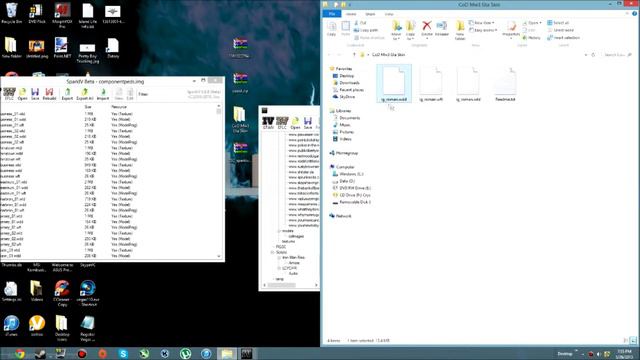Click SkyDrive in navigation pane
Viewport: 640px width, 360px height.
[x=344, y=97]
